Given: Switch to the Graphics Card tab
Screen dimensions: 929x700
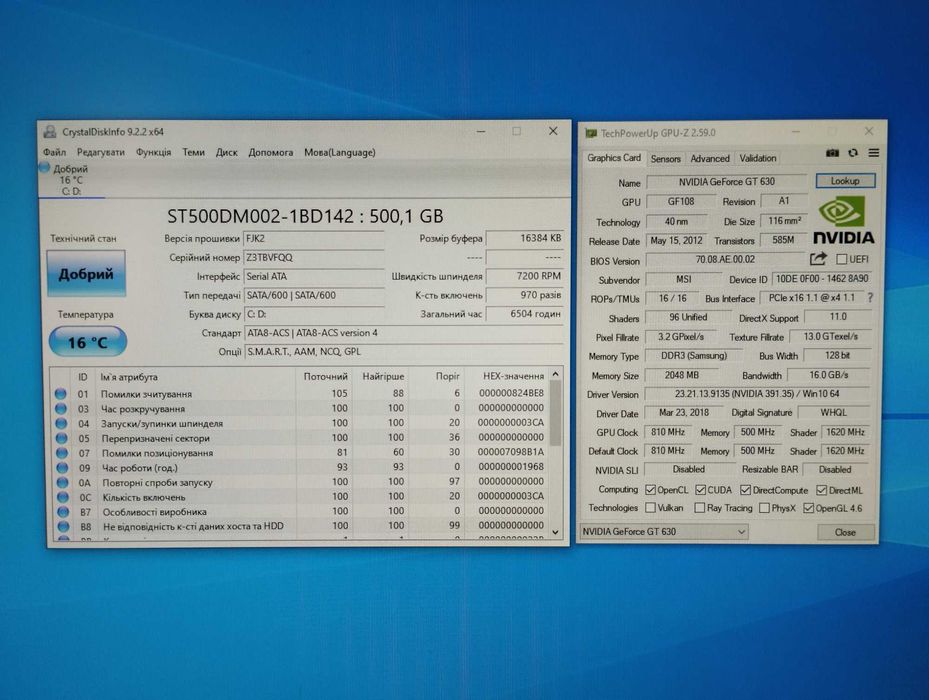Looking at the screenshot, I should [x=614, y=158].
